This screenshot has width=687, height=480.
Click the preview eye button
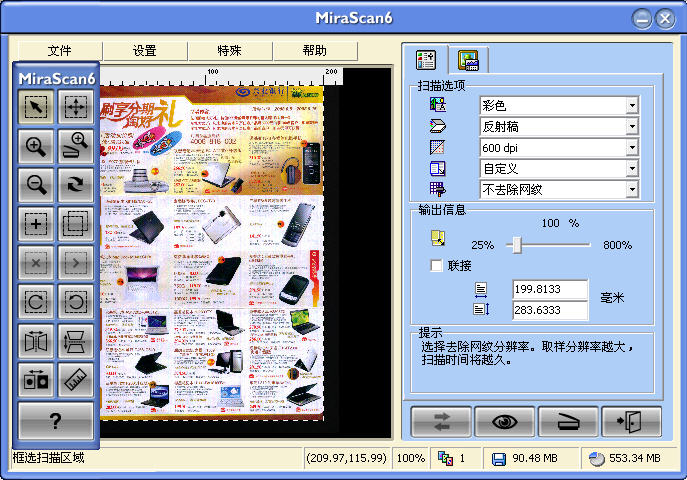(504, 422)
